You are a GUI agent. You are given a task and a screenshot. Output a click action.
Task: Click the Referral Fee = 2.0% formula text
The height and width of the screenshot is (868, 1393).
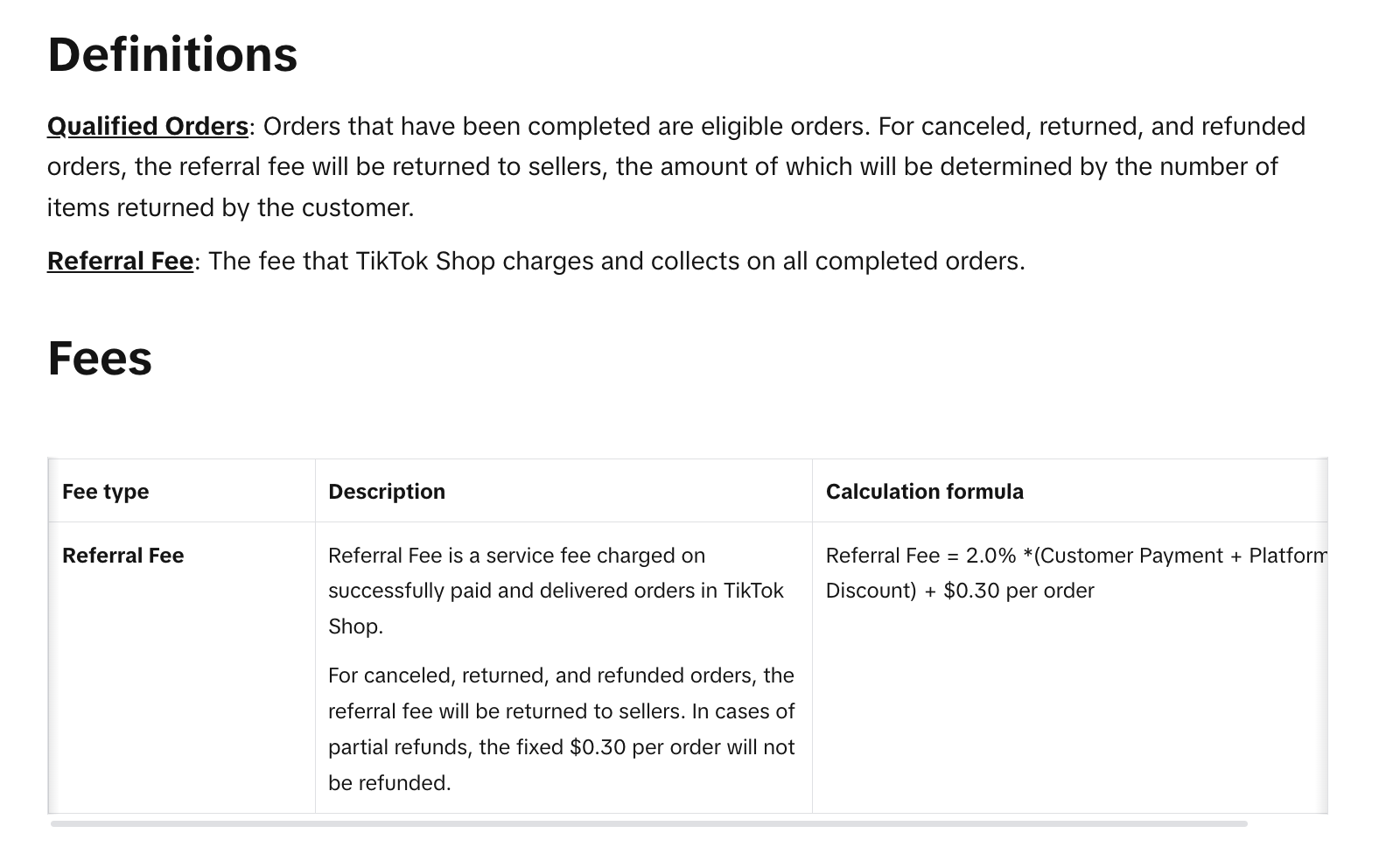point(1076,556)
